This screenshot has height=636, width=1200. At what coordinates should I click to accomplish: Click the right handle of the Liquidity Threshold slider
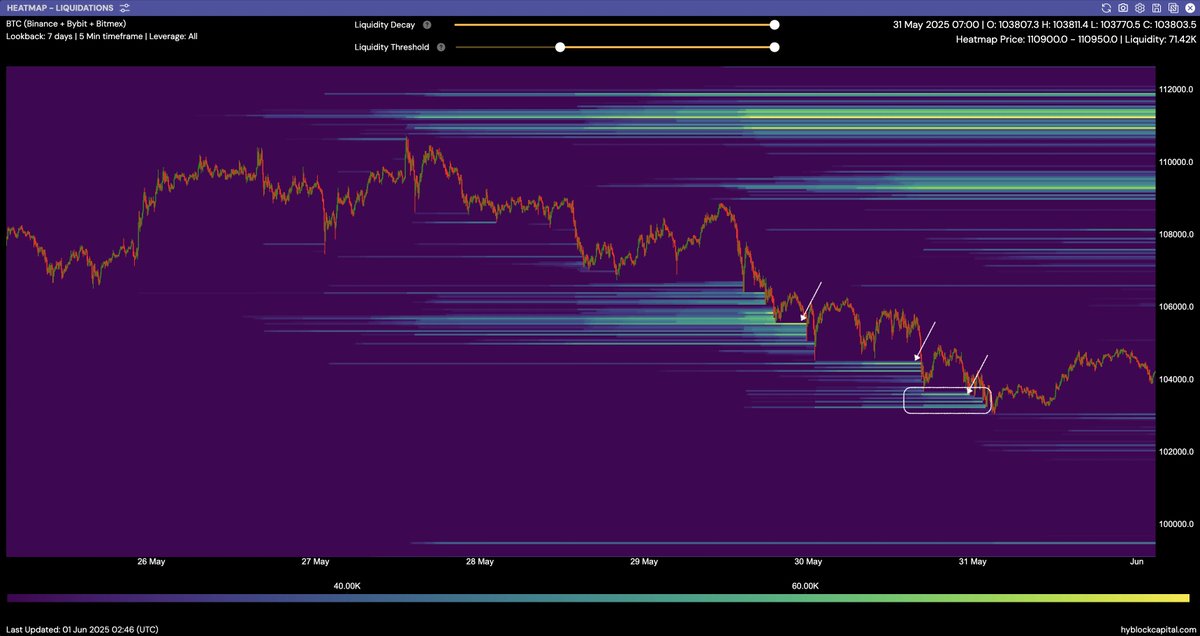(774, 47)
